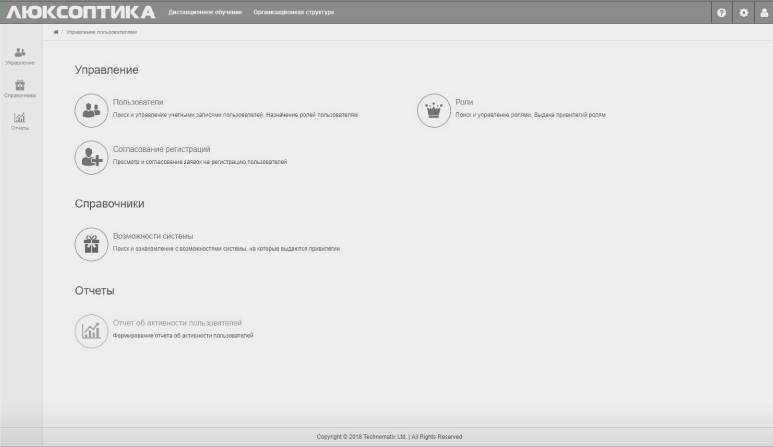The height and width of the screenshot is (447, 773).
Task: Open the Роли link
Action: point(464,102)
